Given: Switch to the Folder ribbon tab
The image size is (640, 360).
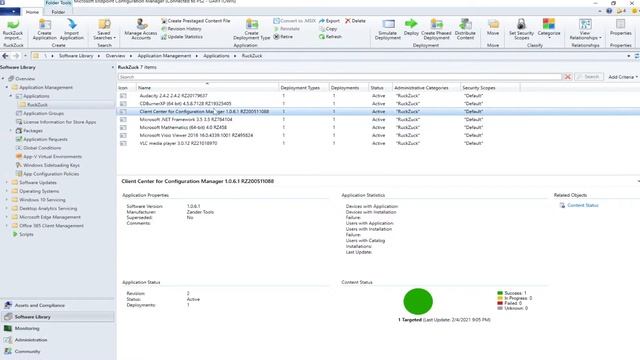Looking at the screenshot, I should (58, 12).
